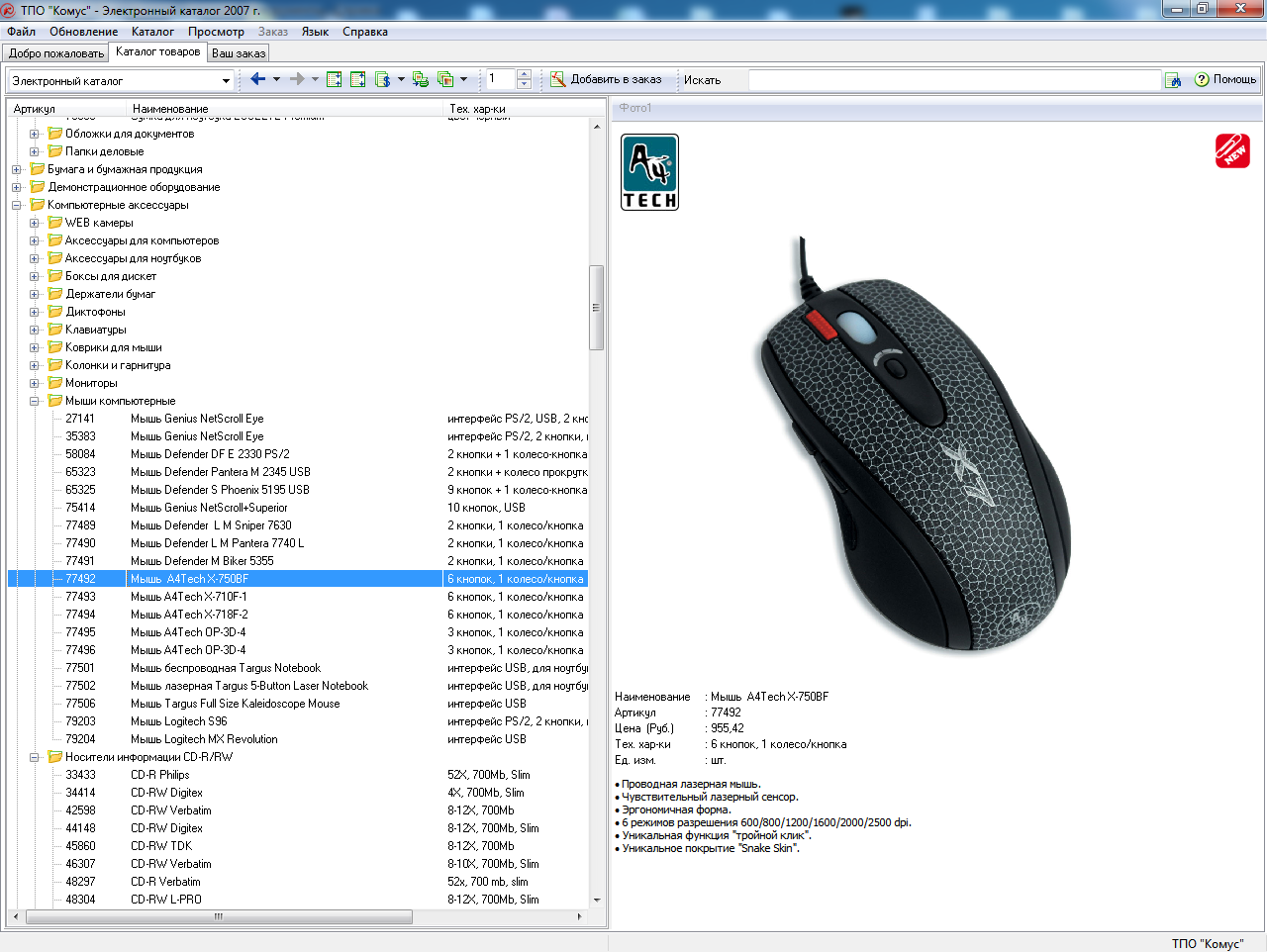Collapse the Носители информации CD-R/RW folder
Image resolution: width=1267 pixels, height=952 pixels.
[x=35, y=757]
